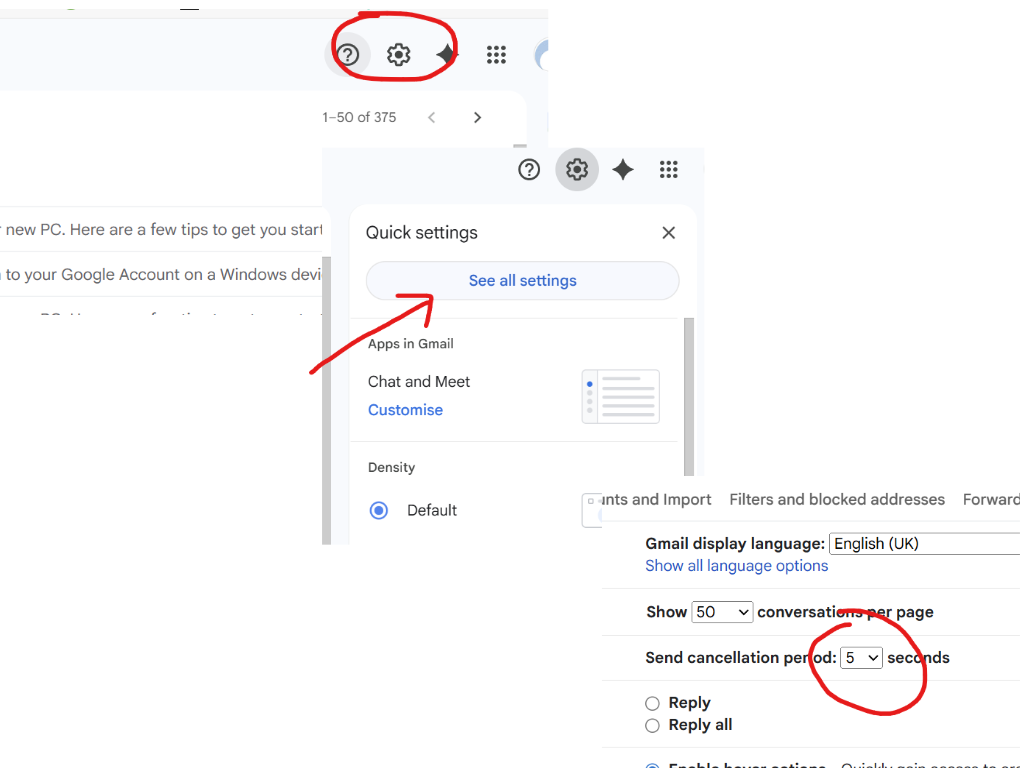The height and width of the screenshot is (768, 1024).
Task: Click the See all settings button
Action: pyautogui.click(x=522, y=281)
